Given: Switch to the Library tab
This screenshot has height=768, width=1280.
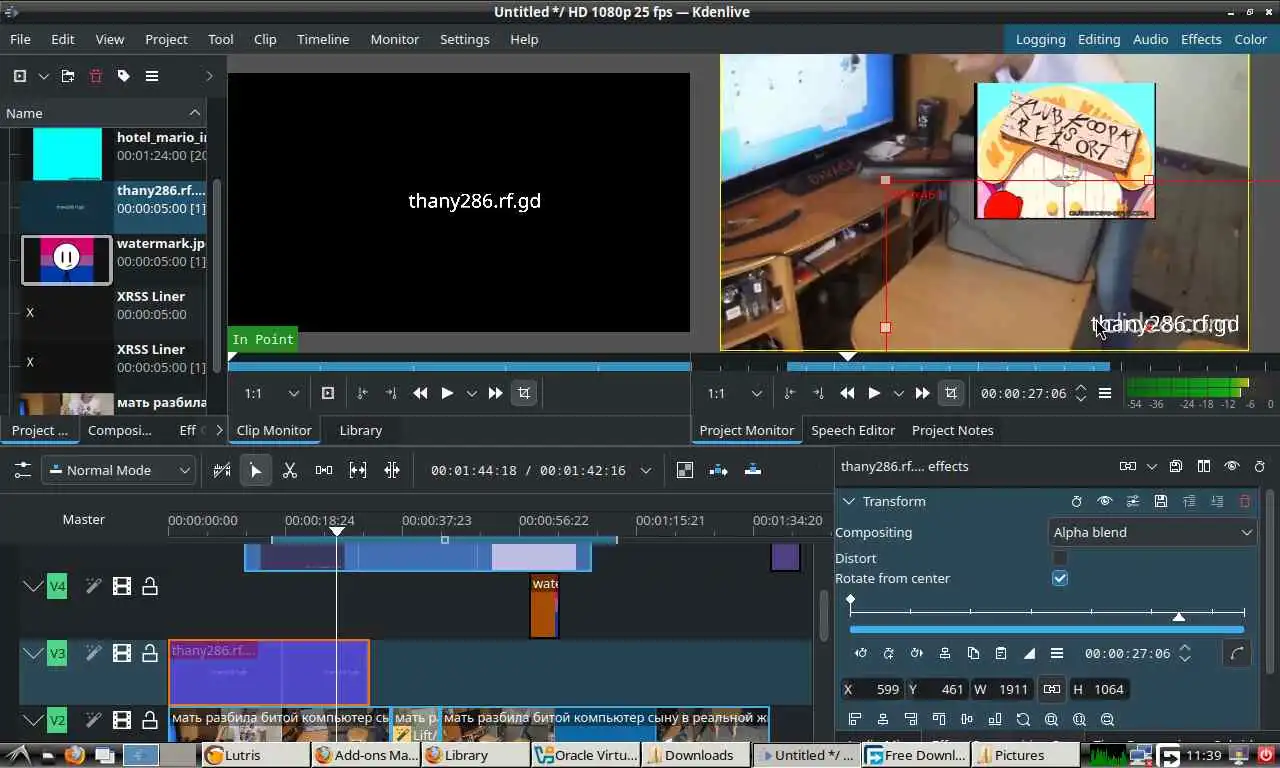Looking at the screenshot, I should pos(361,430).
